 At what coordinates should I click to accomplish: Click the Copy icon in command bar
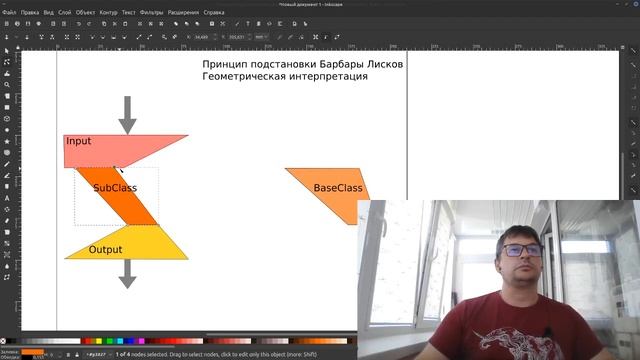click(104, 24)
